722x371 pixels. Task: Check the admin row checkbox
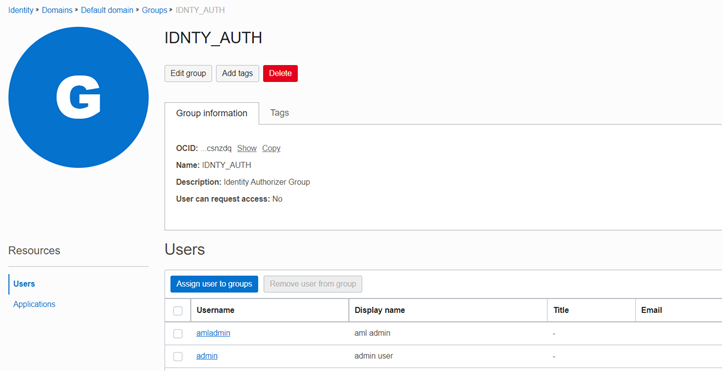click(178, 356)
